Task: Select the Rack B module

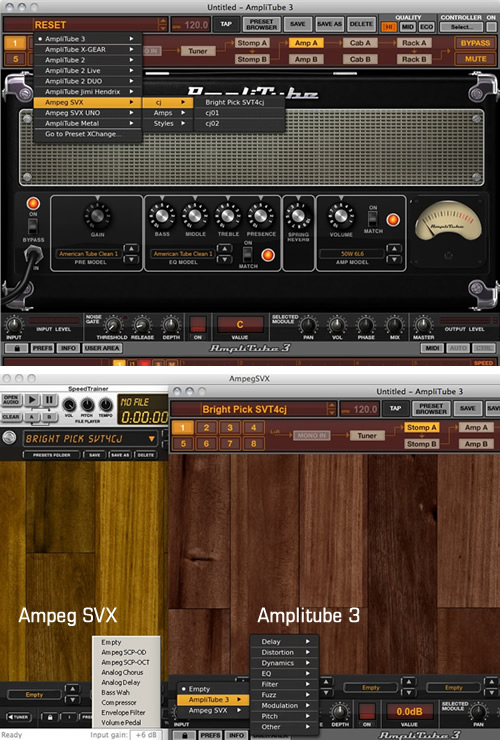Action: point(414,59)
